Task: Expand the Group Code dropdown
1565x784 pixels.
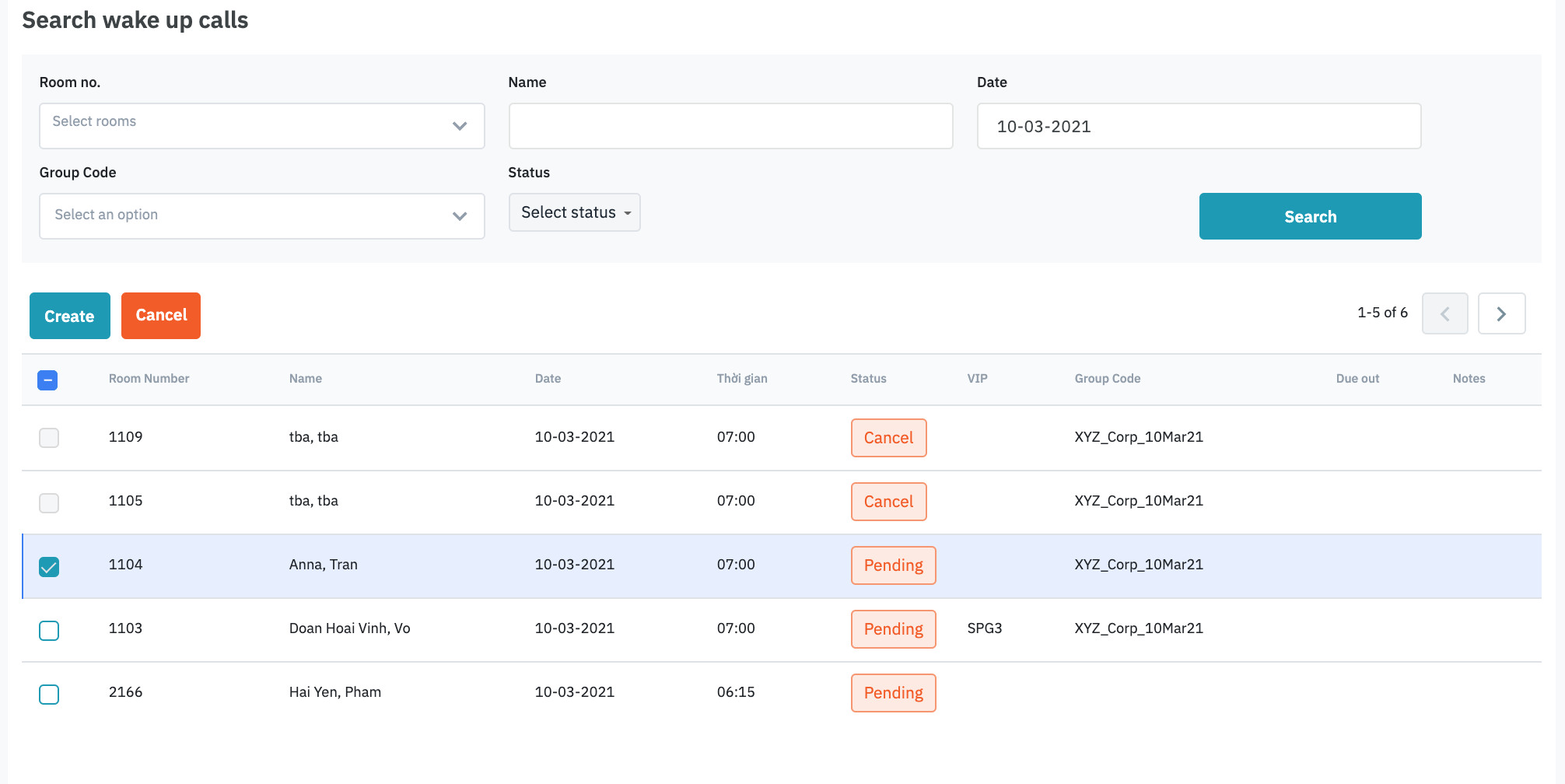Action: click(x=261, y=216)
